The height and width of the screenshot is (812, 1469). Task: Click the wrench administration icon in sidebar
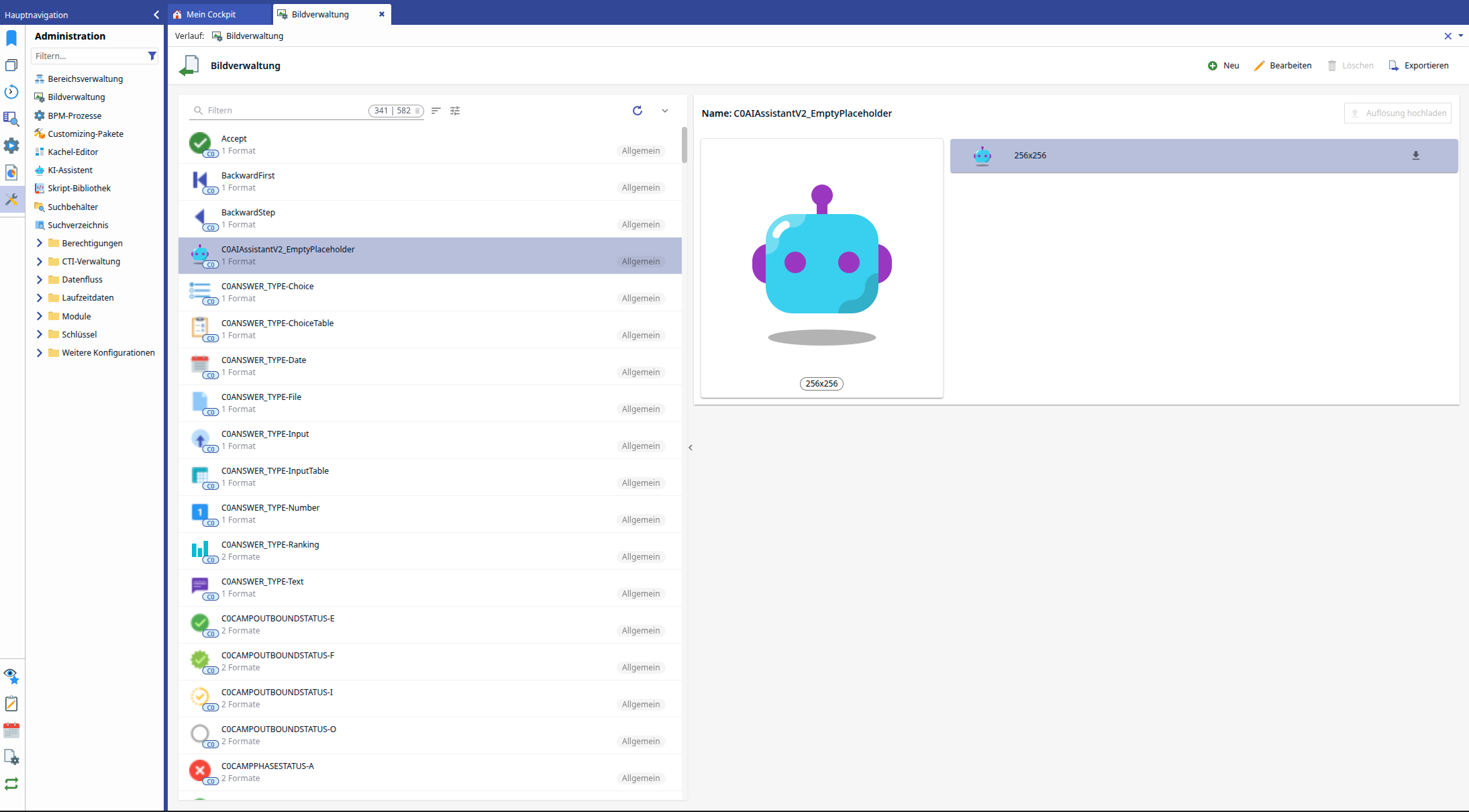(11, 199)
